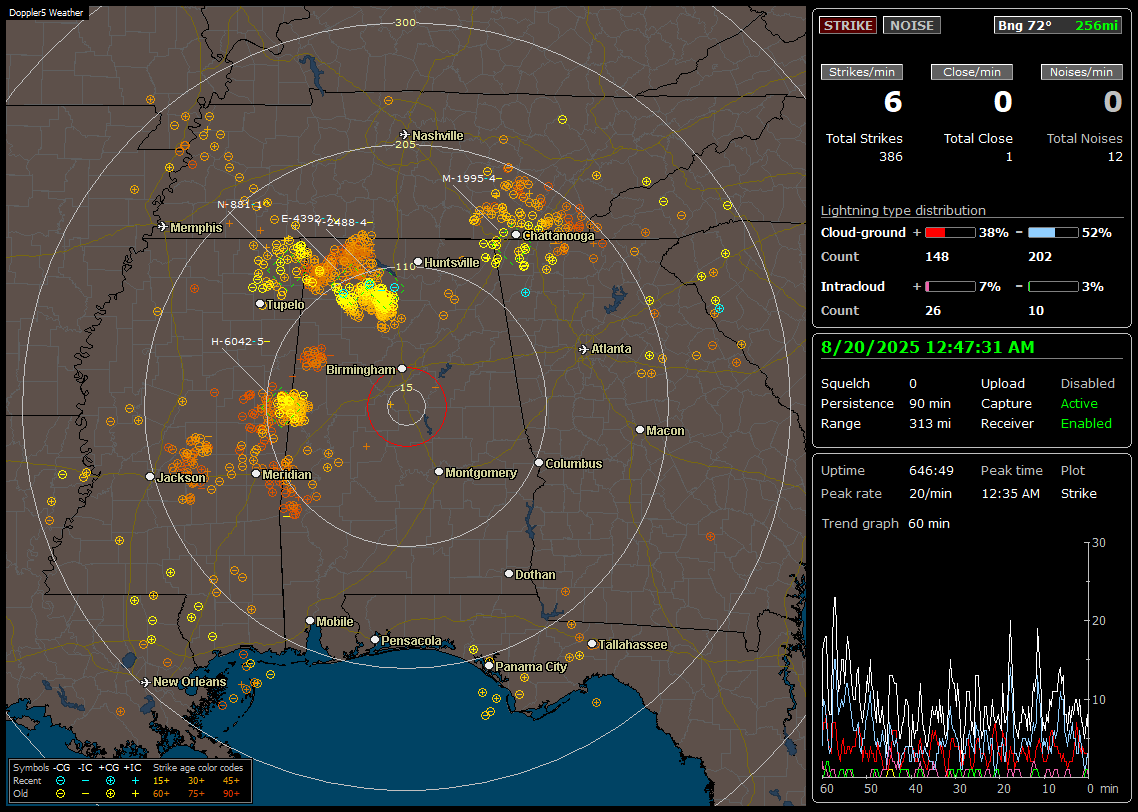Click the date and time 8/20/2025 12:47:31 AM
Image resolution: width=1138 pixels, height=812 pixels.
pos(928,347)
